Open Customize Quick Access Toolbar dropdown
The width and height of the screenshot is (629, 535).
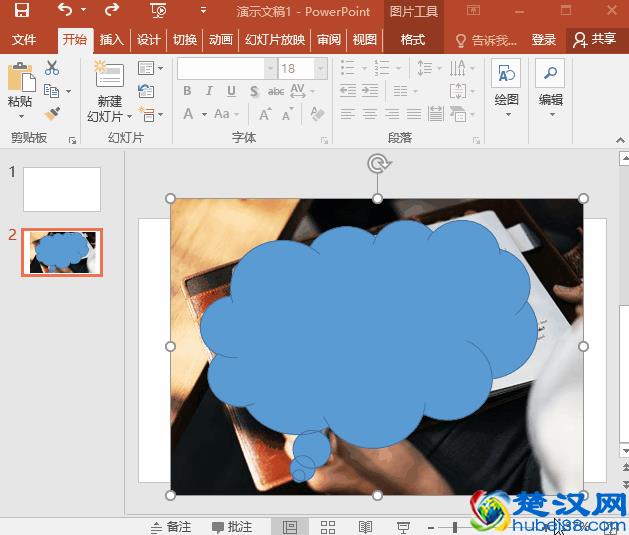point(203,10)
